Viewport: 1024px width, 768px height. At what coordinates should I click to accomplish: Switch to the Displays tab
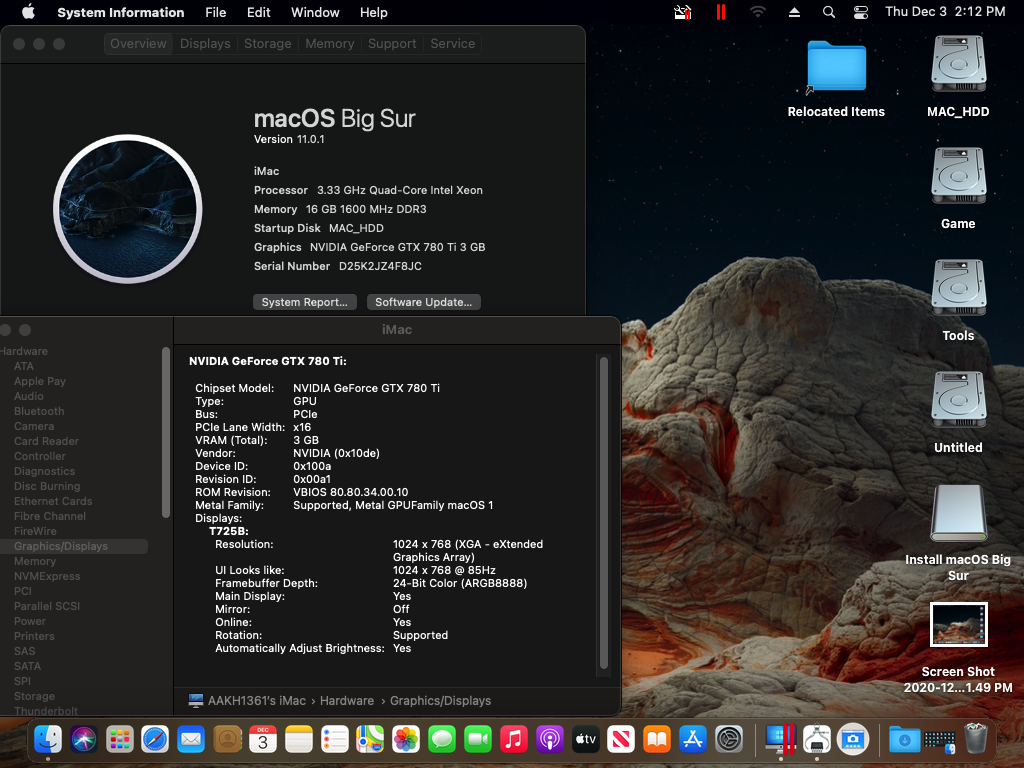tap(205, 44)
